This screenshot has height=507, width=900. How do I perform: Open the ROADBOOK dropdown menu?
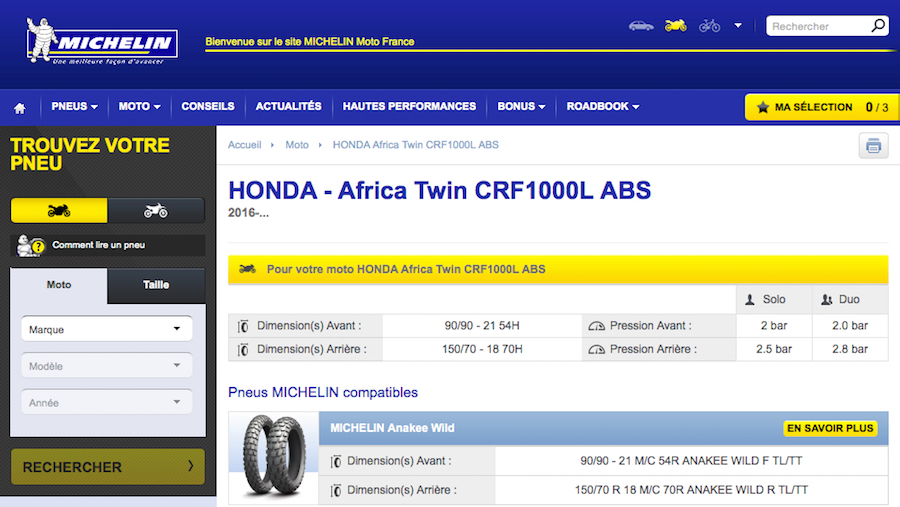coord(603,107)
